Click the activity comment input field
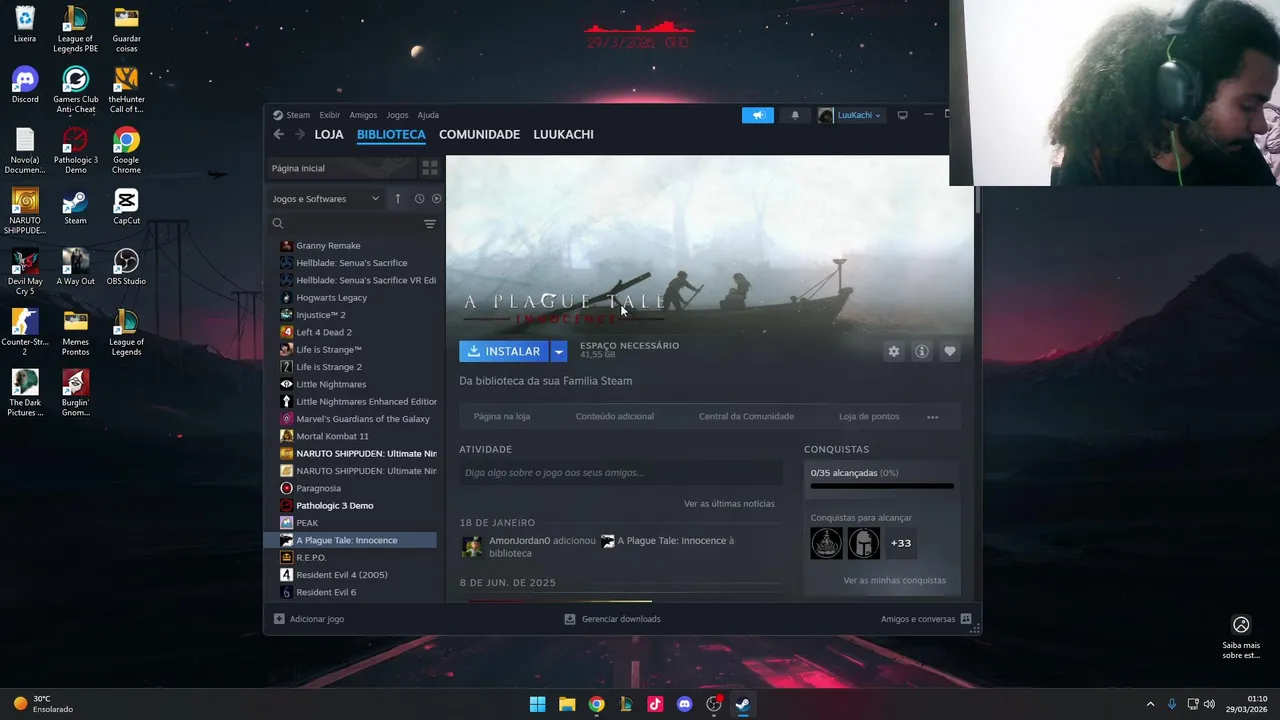This screenshot has height=720, width=1280. 620,473
